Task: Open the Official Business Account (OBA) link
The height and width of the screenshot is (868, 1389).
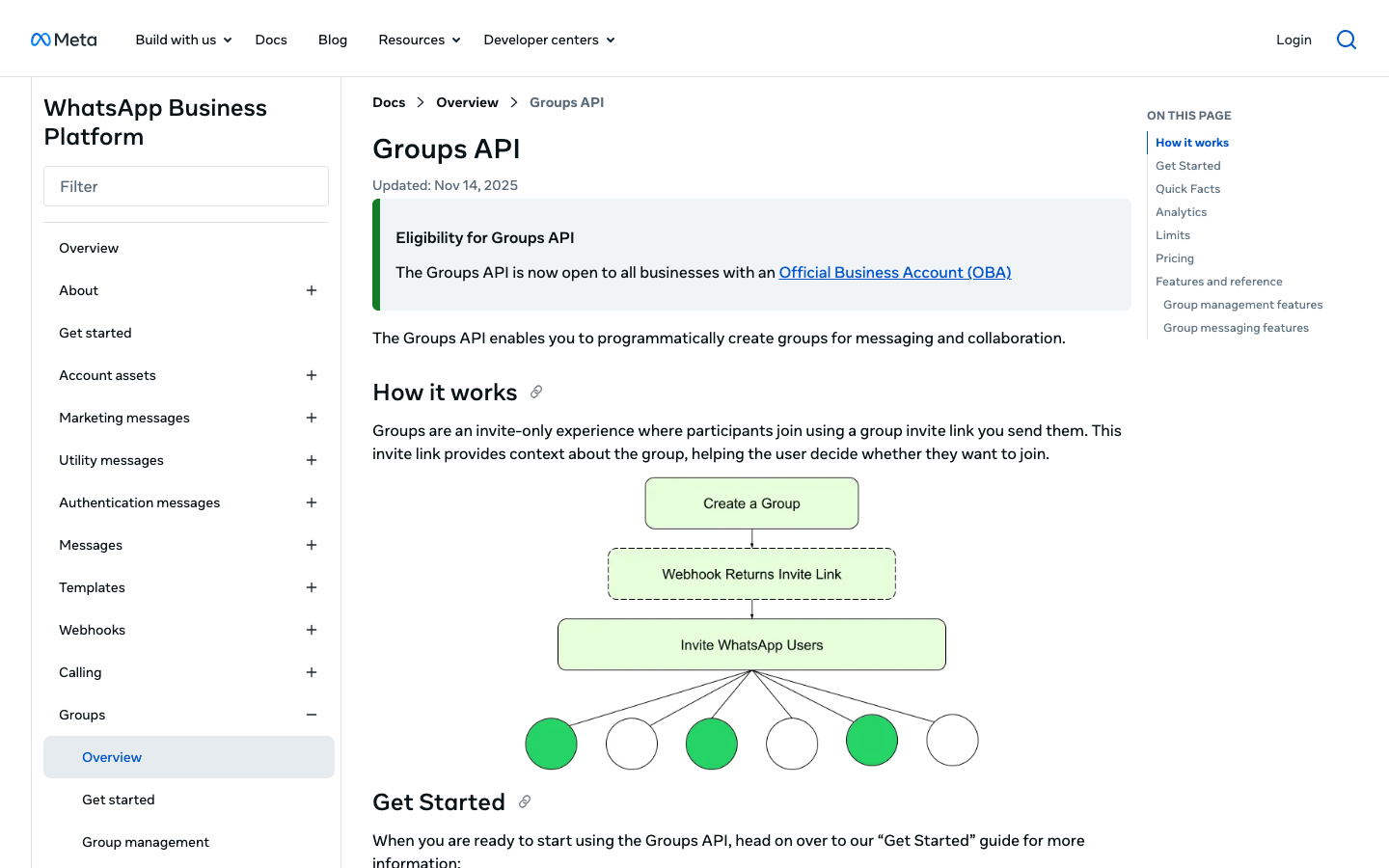Action: tap(895, 273)
